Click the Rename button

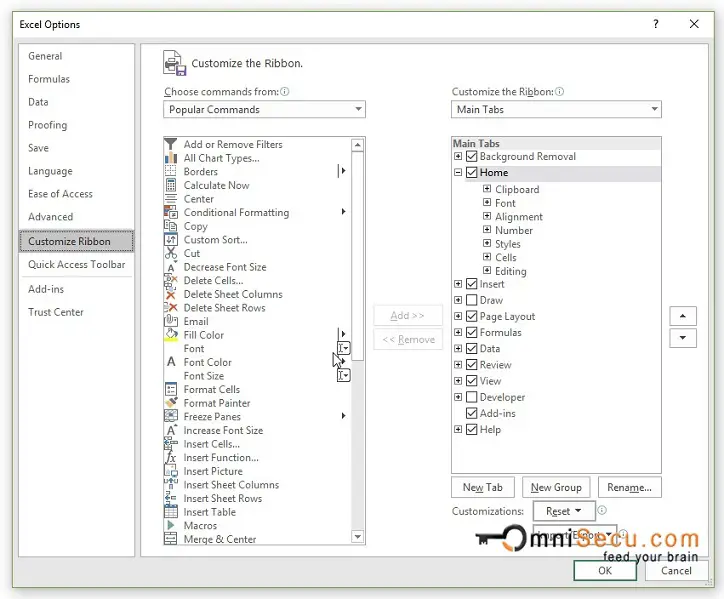click(x=629, y=488)
